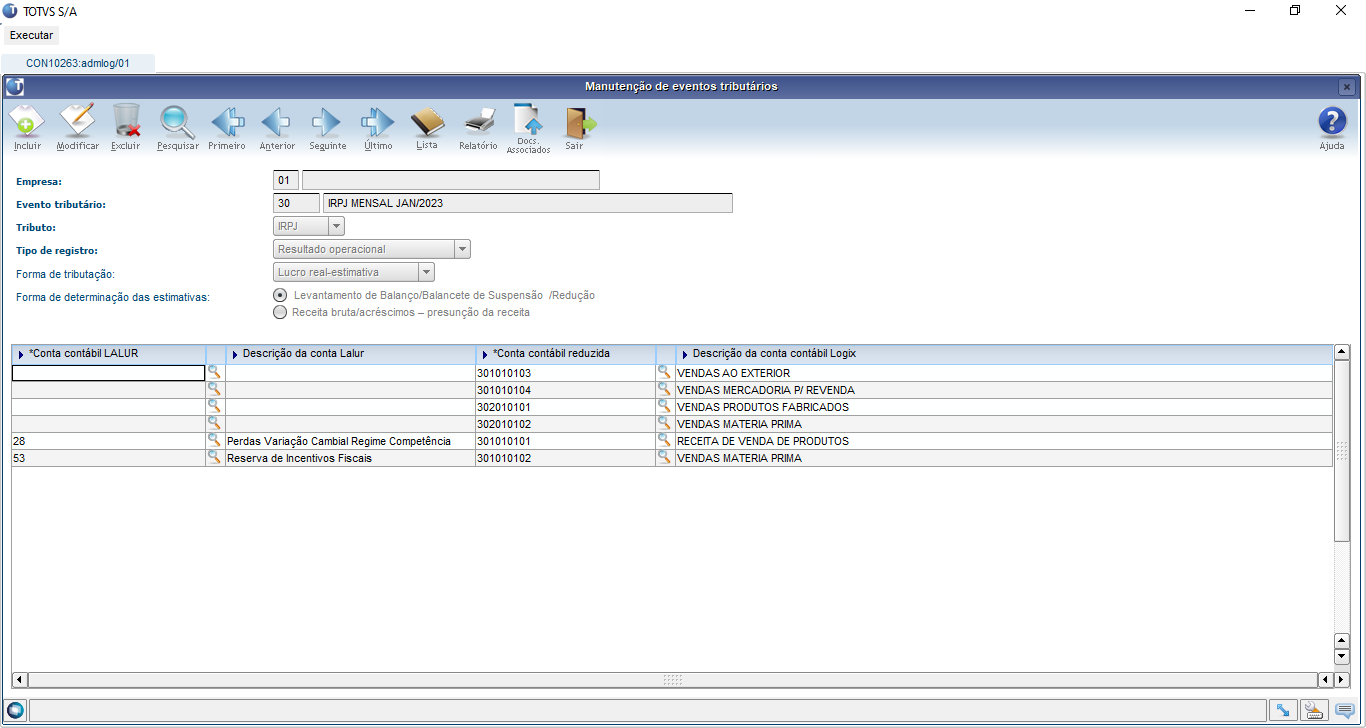Image resolution: width=1366 pixels, height=728 pixels.
Task: Open account lookup next to 302010102
Action: click(664, 423)
